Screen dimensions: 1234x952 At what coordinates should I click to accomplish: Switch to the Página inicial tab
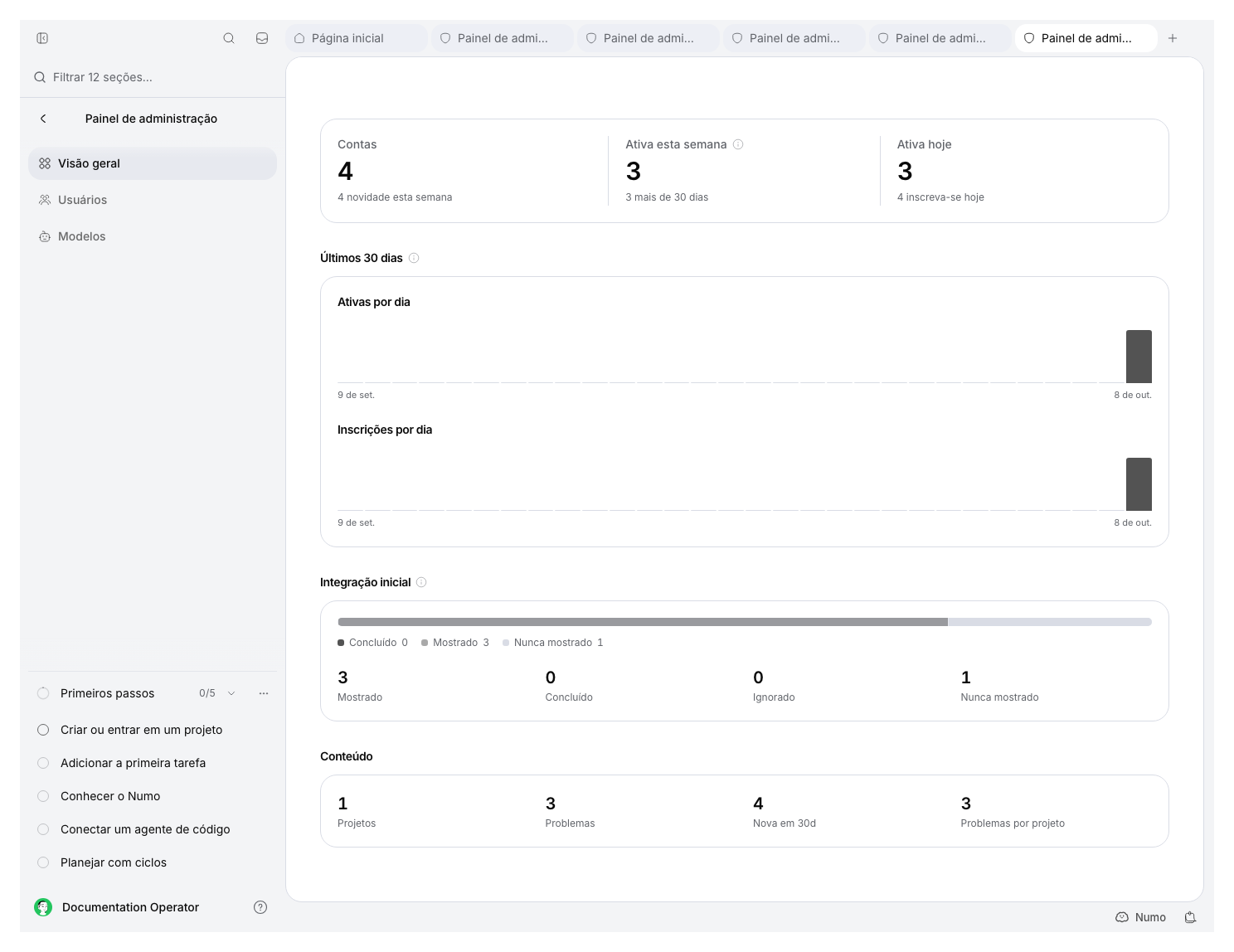(357, 38)
